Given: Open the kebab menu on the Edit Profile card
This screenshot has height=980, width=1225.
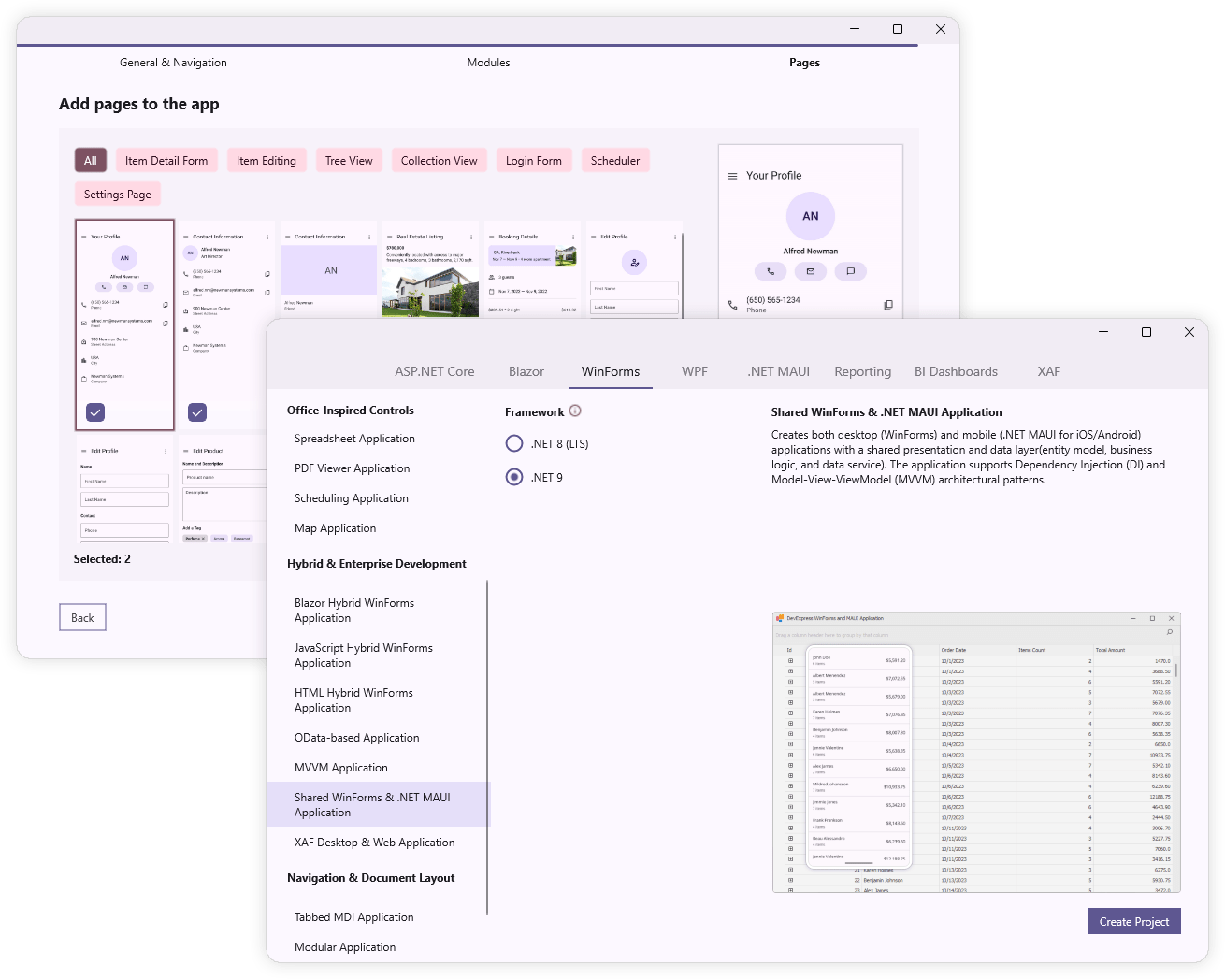Looking at the screenshot, I should 675,237.
